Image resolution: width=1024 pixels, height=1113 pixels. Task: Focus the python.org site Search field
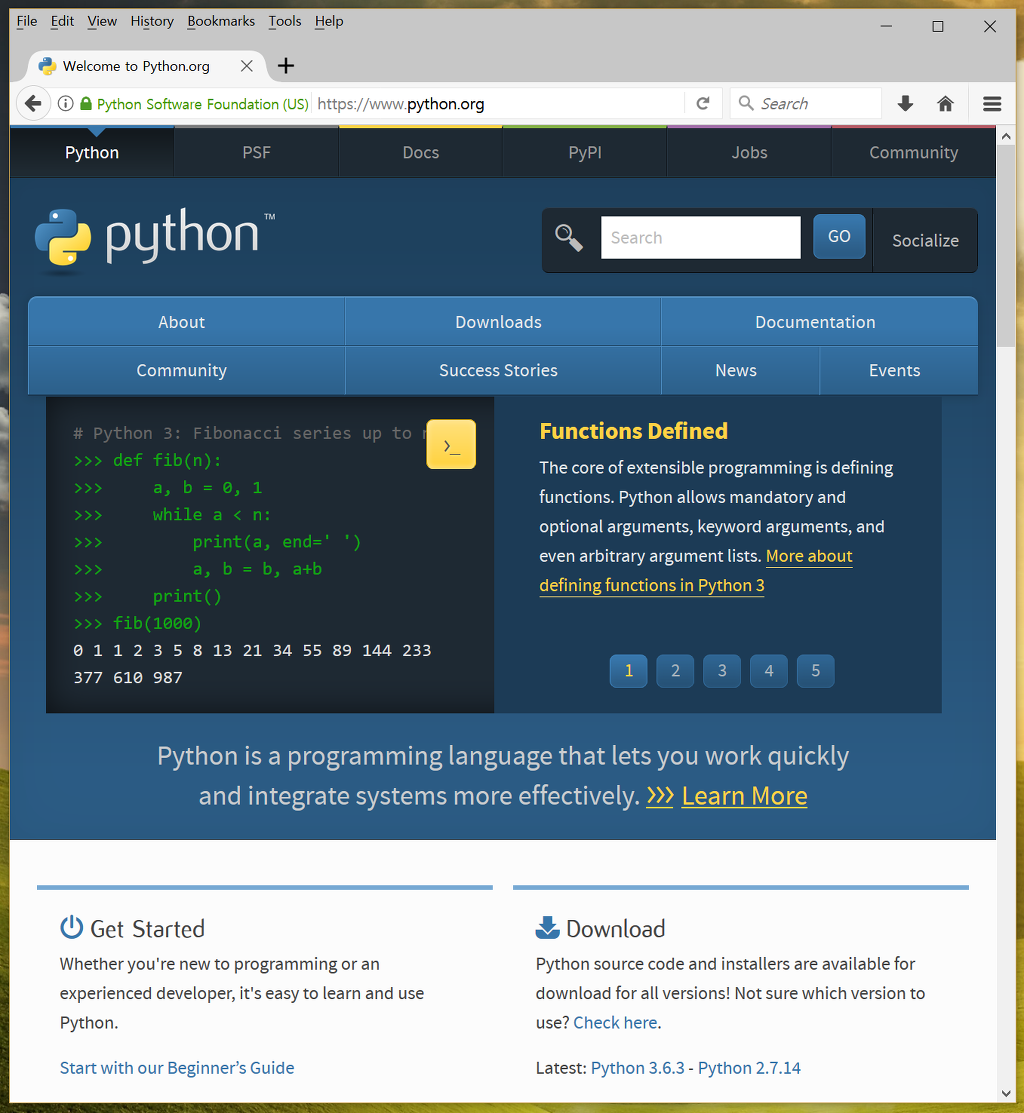pyautogui.click(x=700, y=237)
